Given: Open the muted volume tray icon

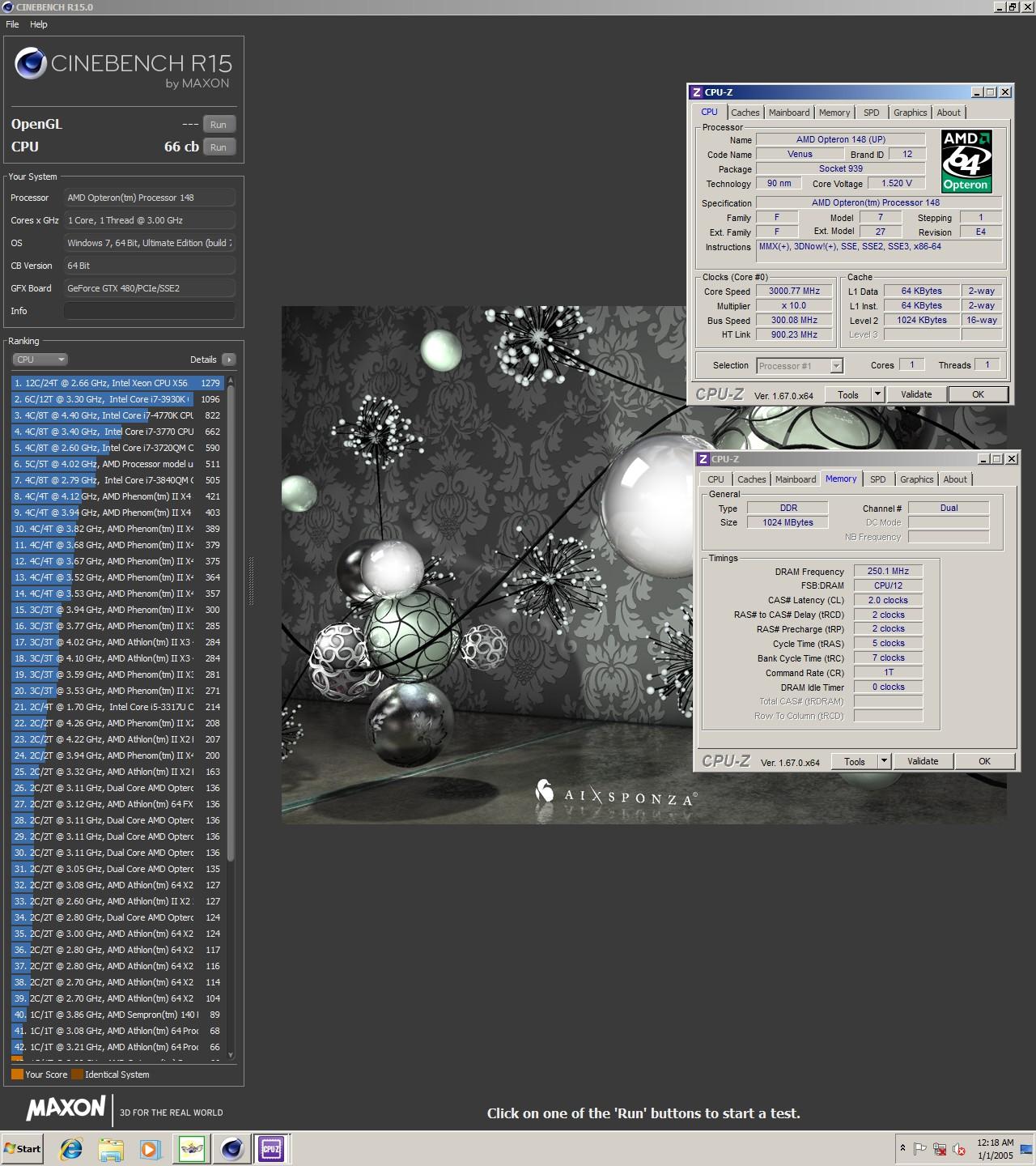Looking at the screenshot, I should click(959, 1148).
